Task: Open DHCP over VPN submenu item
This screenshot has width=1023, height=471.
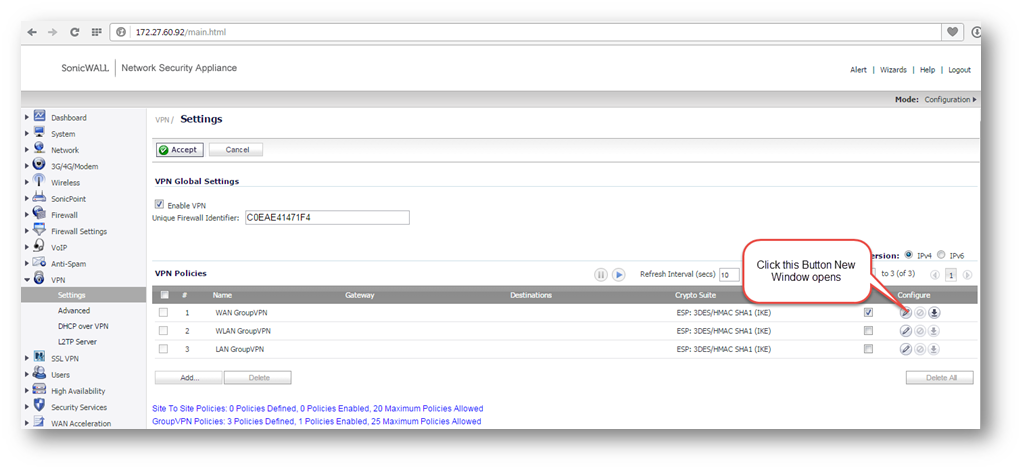Action: click(83, 326)
